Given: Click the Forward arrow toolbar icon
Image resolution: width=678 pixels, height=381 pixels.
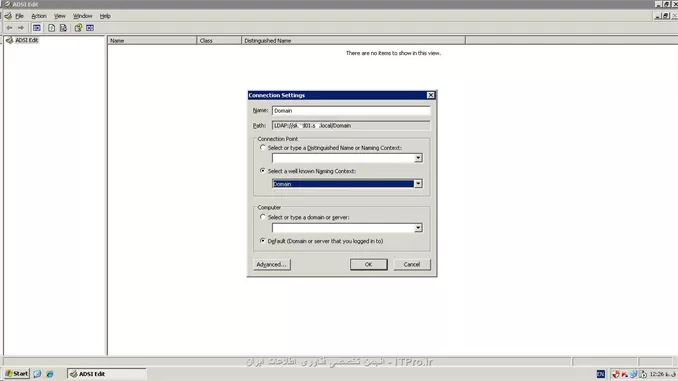Looking at the screenshot, I should 21,28.
